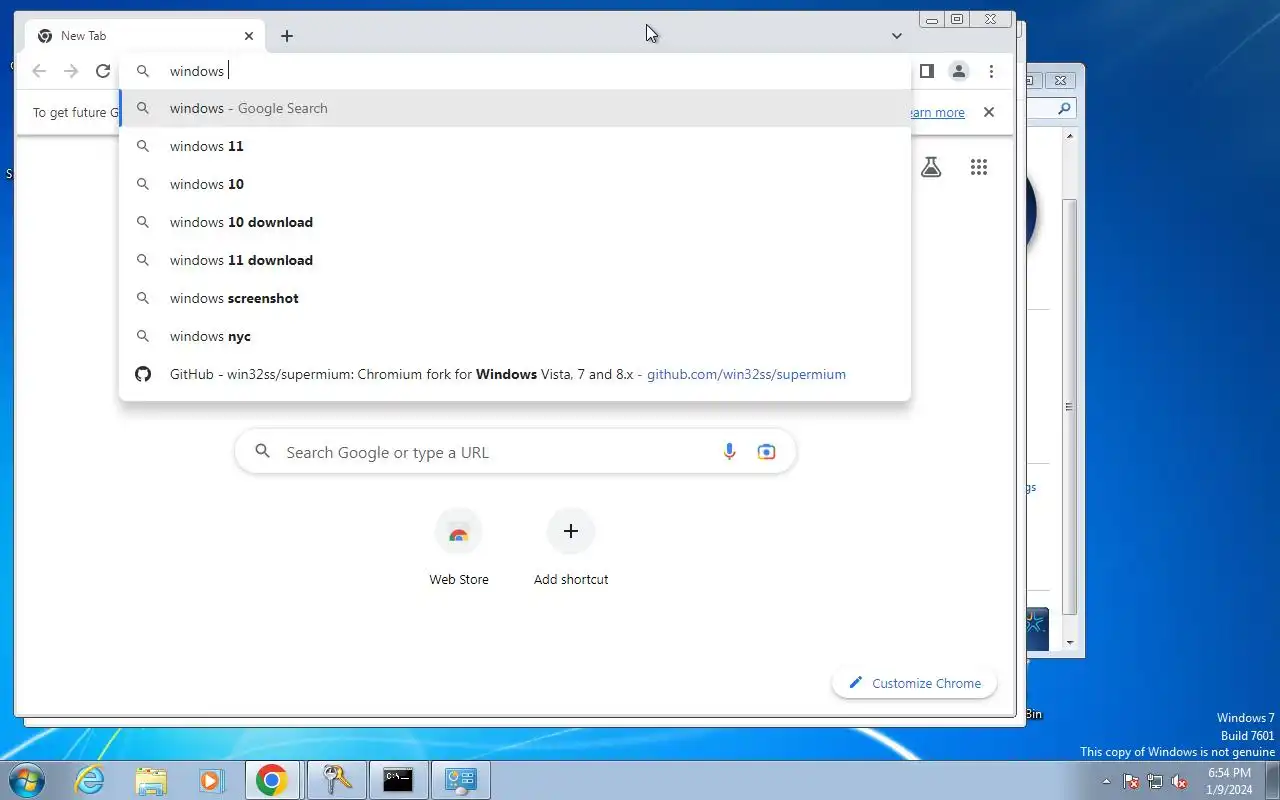The height and width of the screenshot is (800, 1280).
Task: Select the "windows 10 download" suggestion
Action: 515,222
